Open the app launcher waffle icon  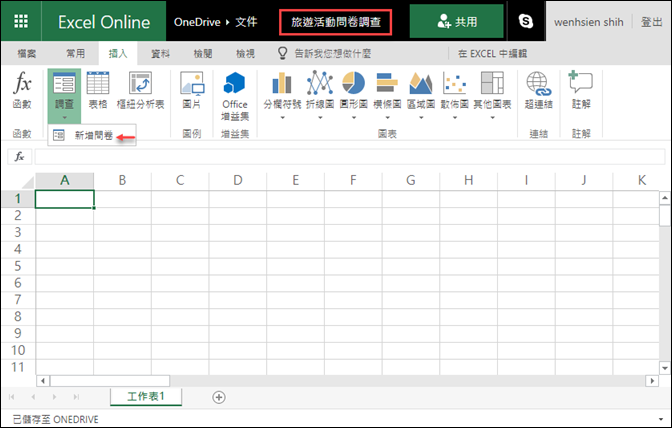coord(21,21)
